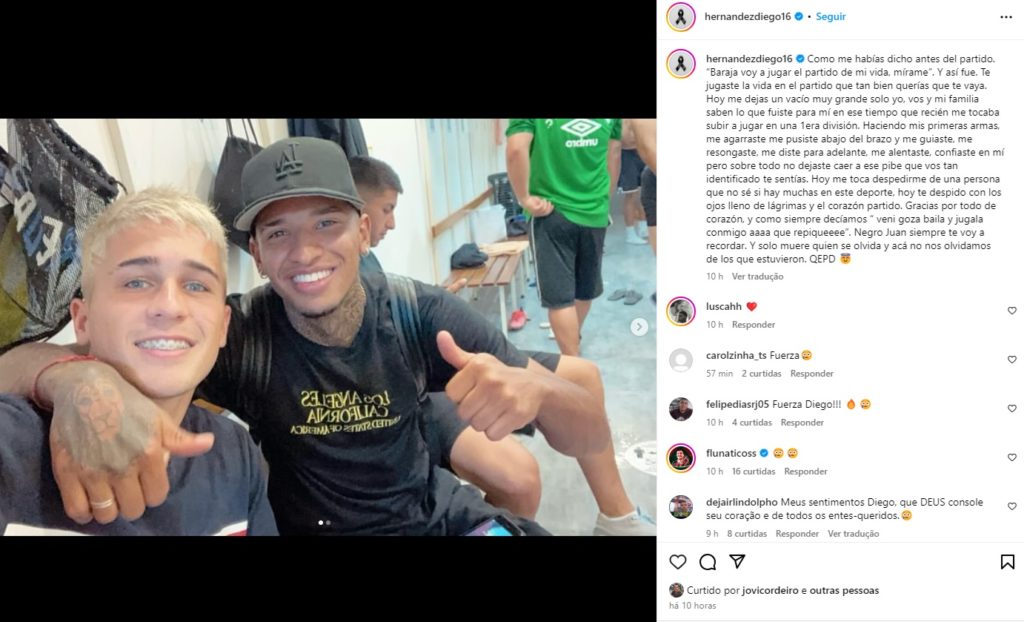Translate dejairlindolpho's comment

coord(853,534)
